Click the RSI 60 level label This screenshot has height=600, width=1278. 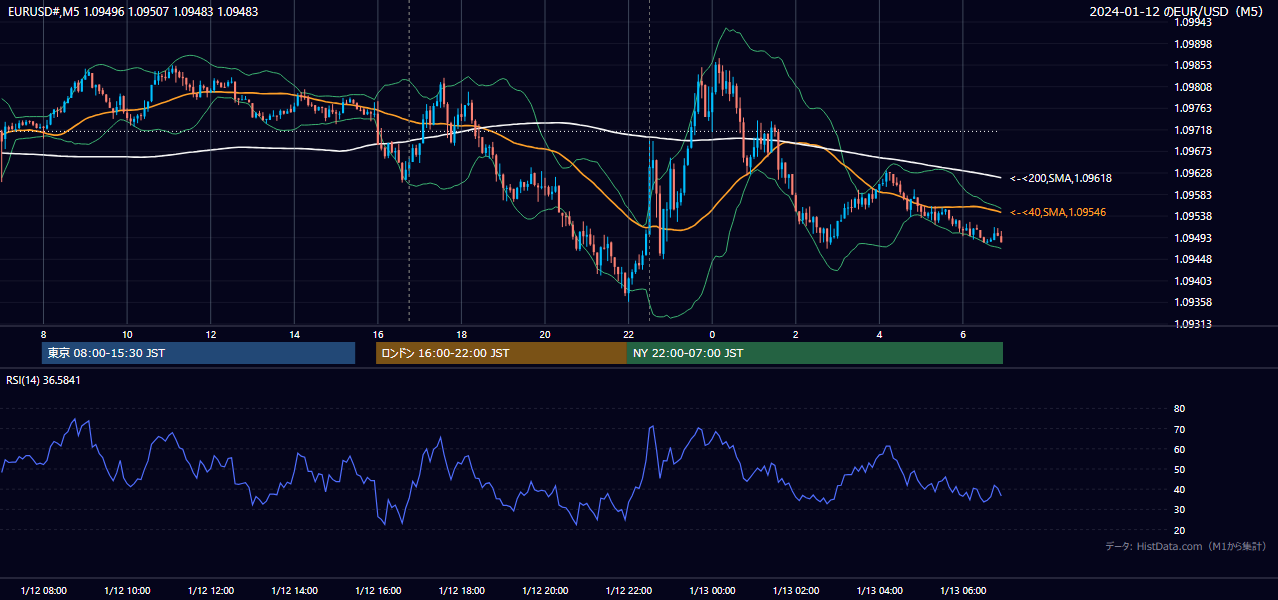tap(1179, 449)
